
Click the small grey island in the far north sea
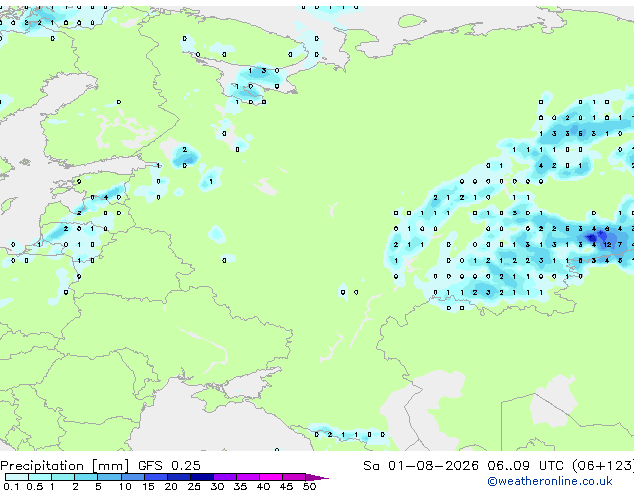tap(412, 20)
